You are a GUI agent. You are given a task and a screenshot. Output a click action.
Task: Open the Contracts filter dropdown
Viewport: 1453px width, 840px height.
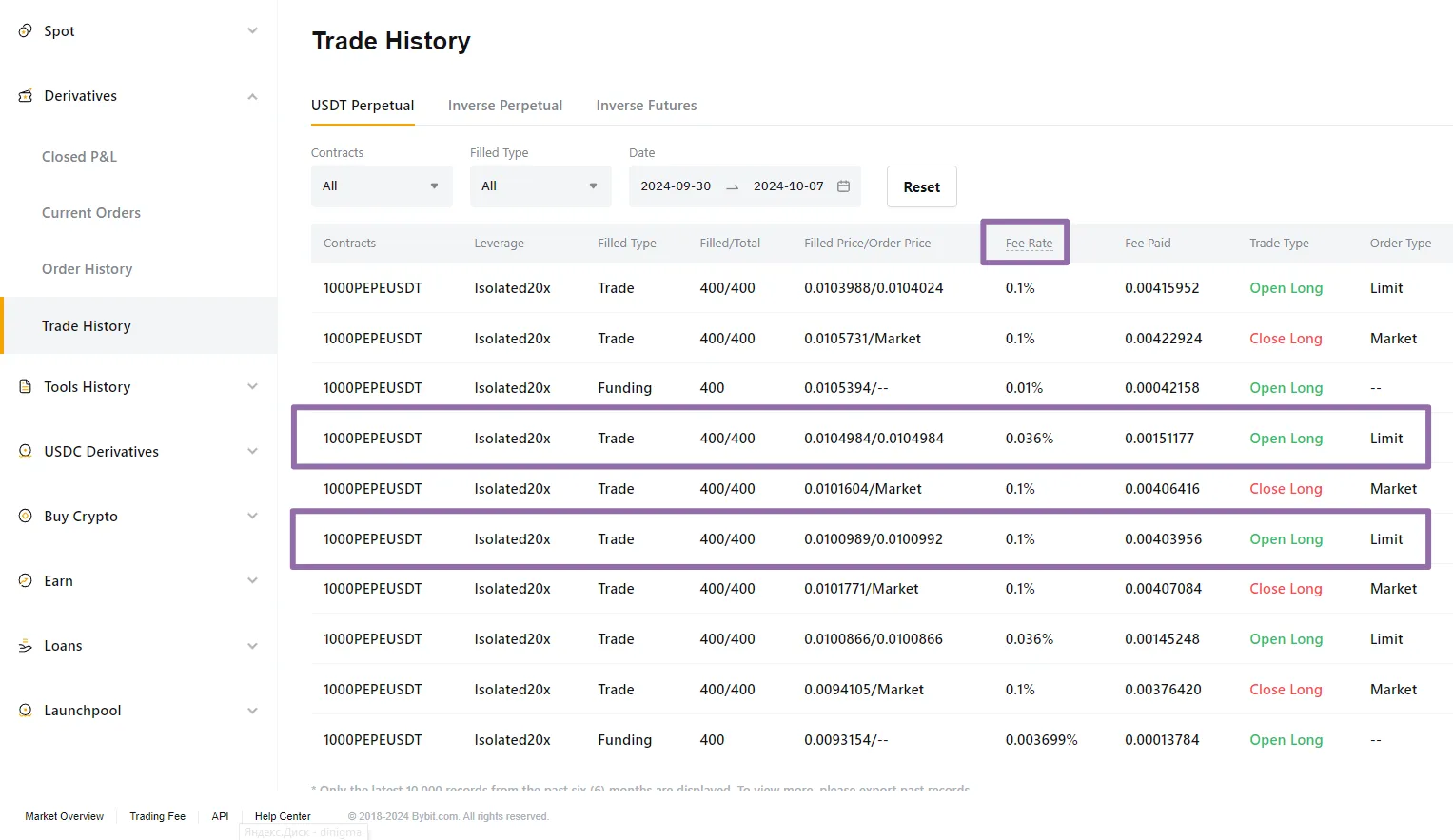coord(381,186)
